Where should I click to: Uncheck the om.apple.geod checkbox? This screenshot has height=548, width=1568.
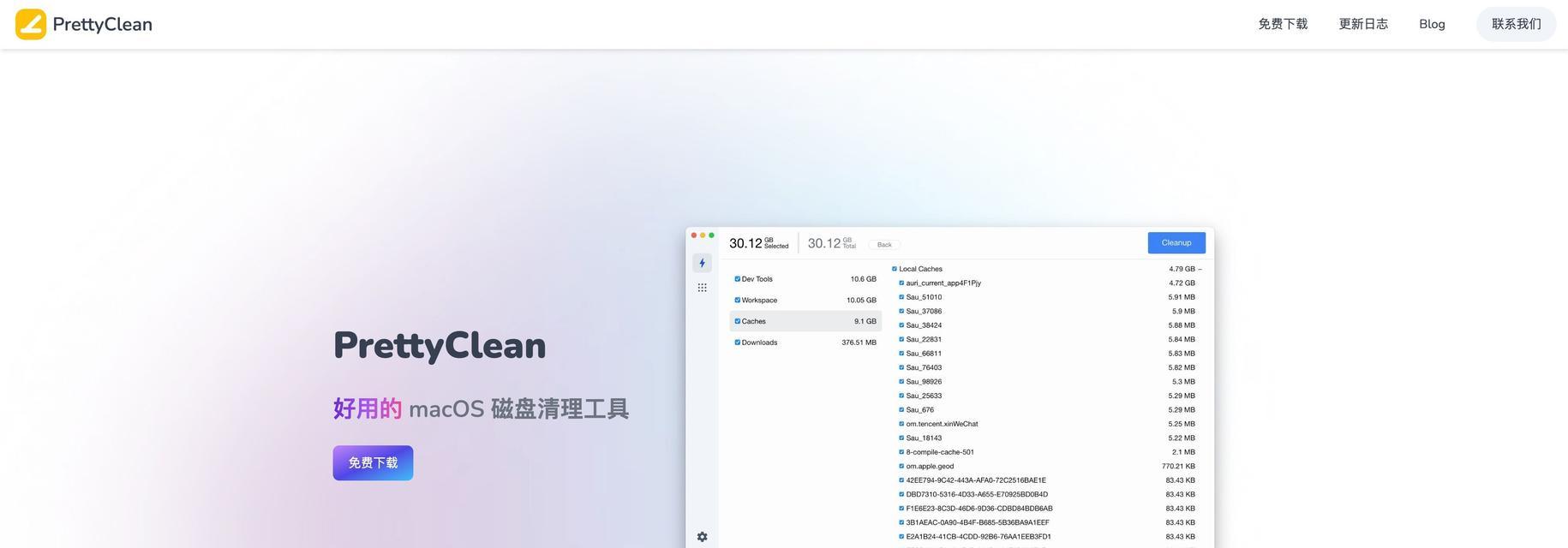[x=901, y=467]
